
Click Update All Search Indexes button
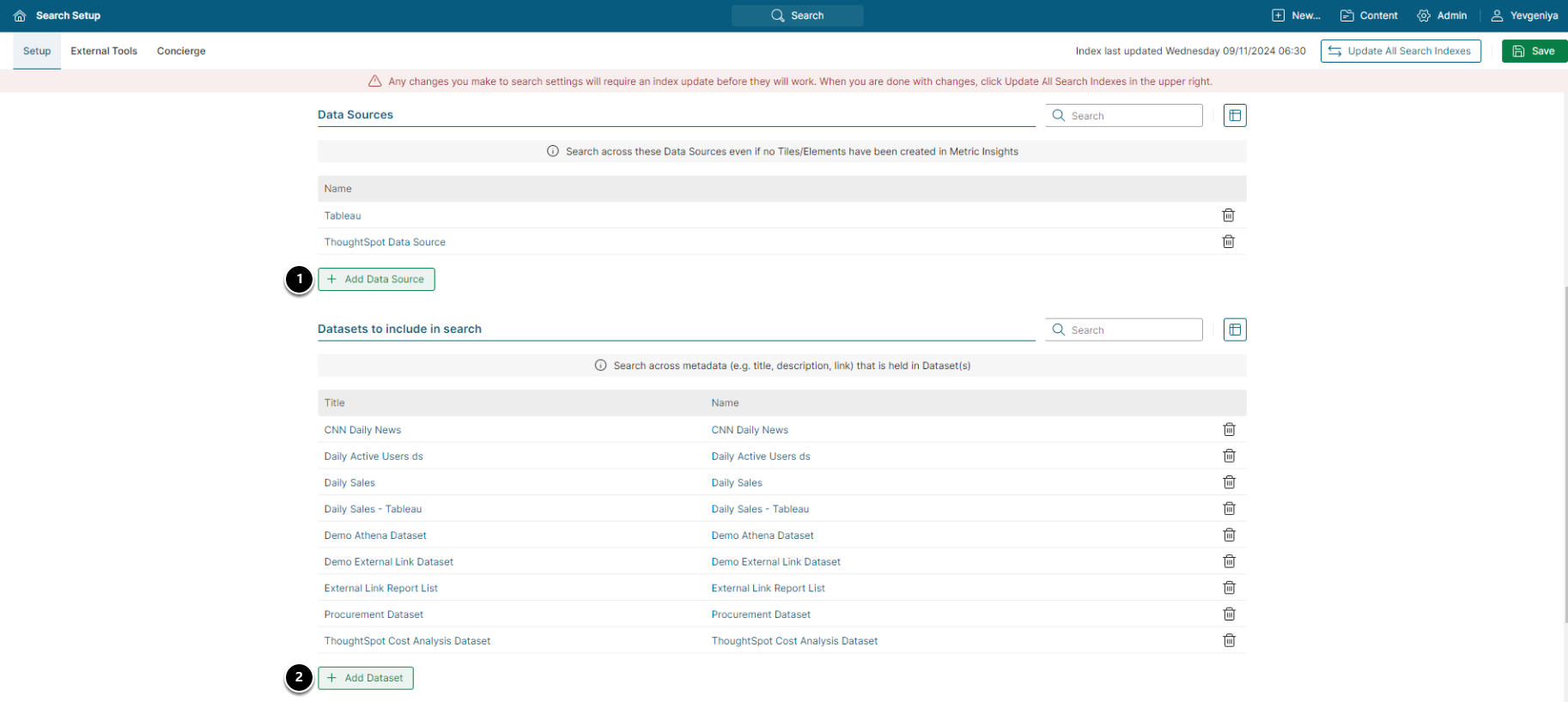pyautogui.click(x=1400, y=51)
